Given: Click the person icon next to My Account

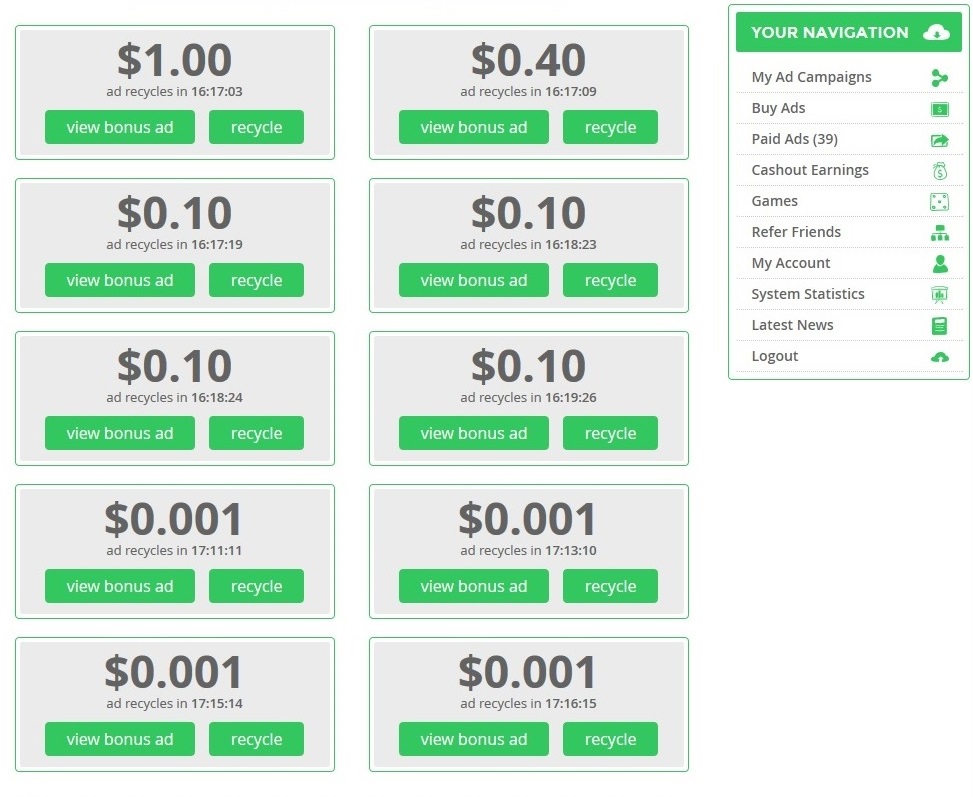Looking at the screenshot, I should click(939, 263).
